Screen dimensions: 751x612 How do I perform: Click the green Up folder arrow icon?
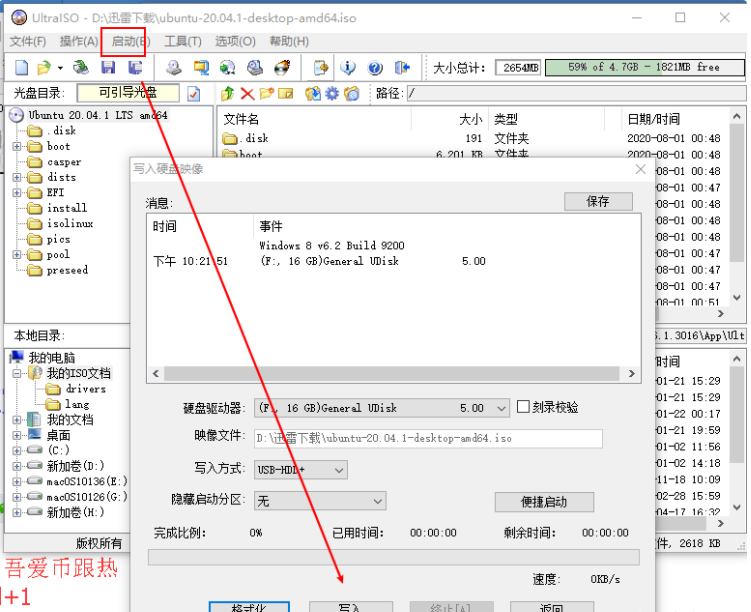pos(228,93)
